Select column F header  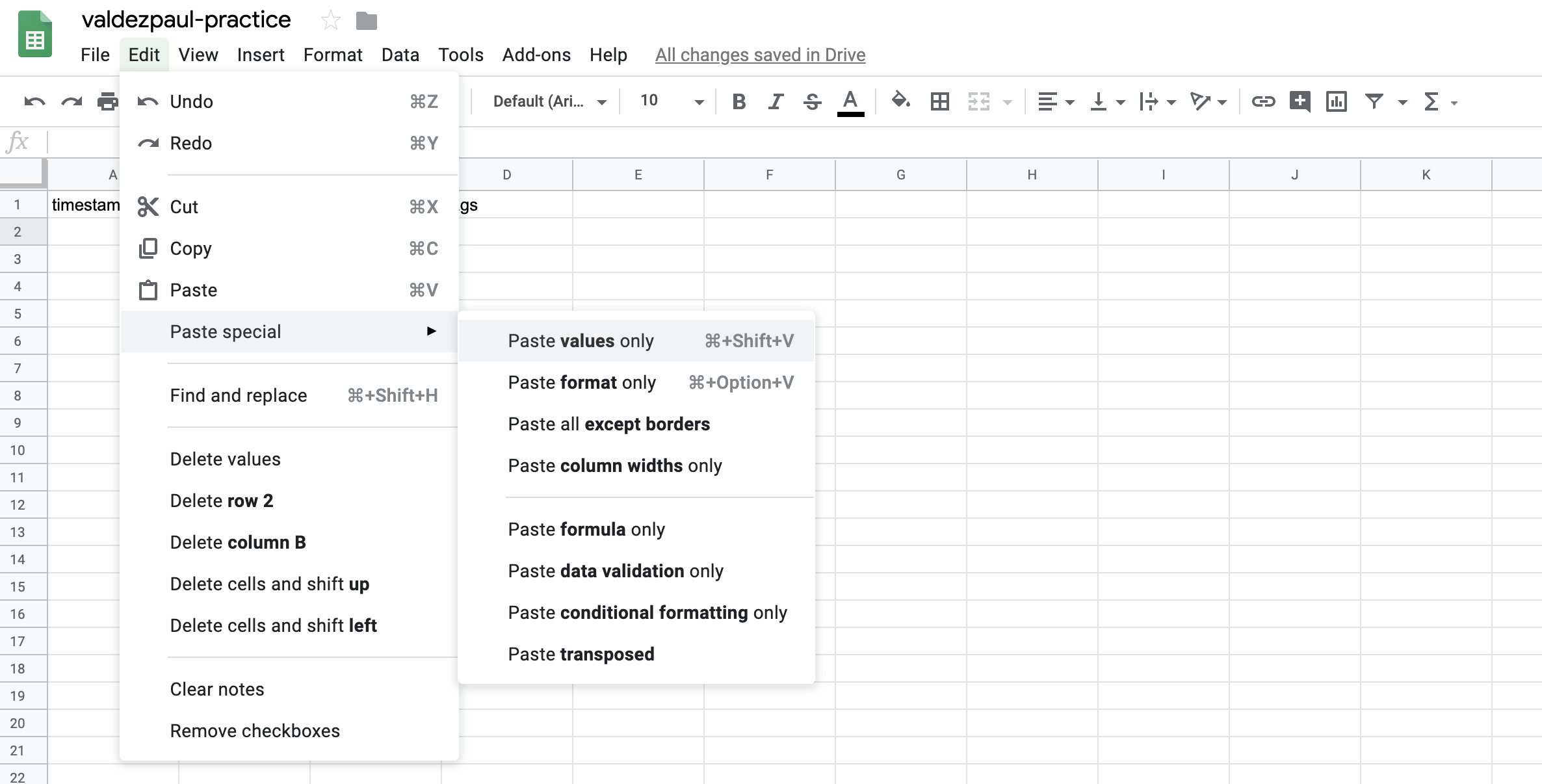[770, 174]
